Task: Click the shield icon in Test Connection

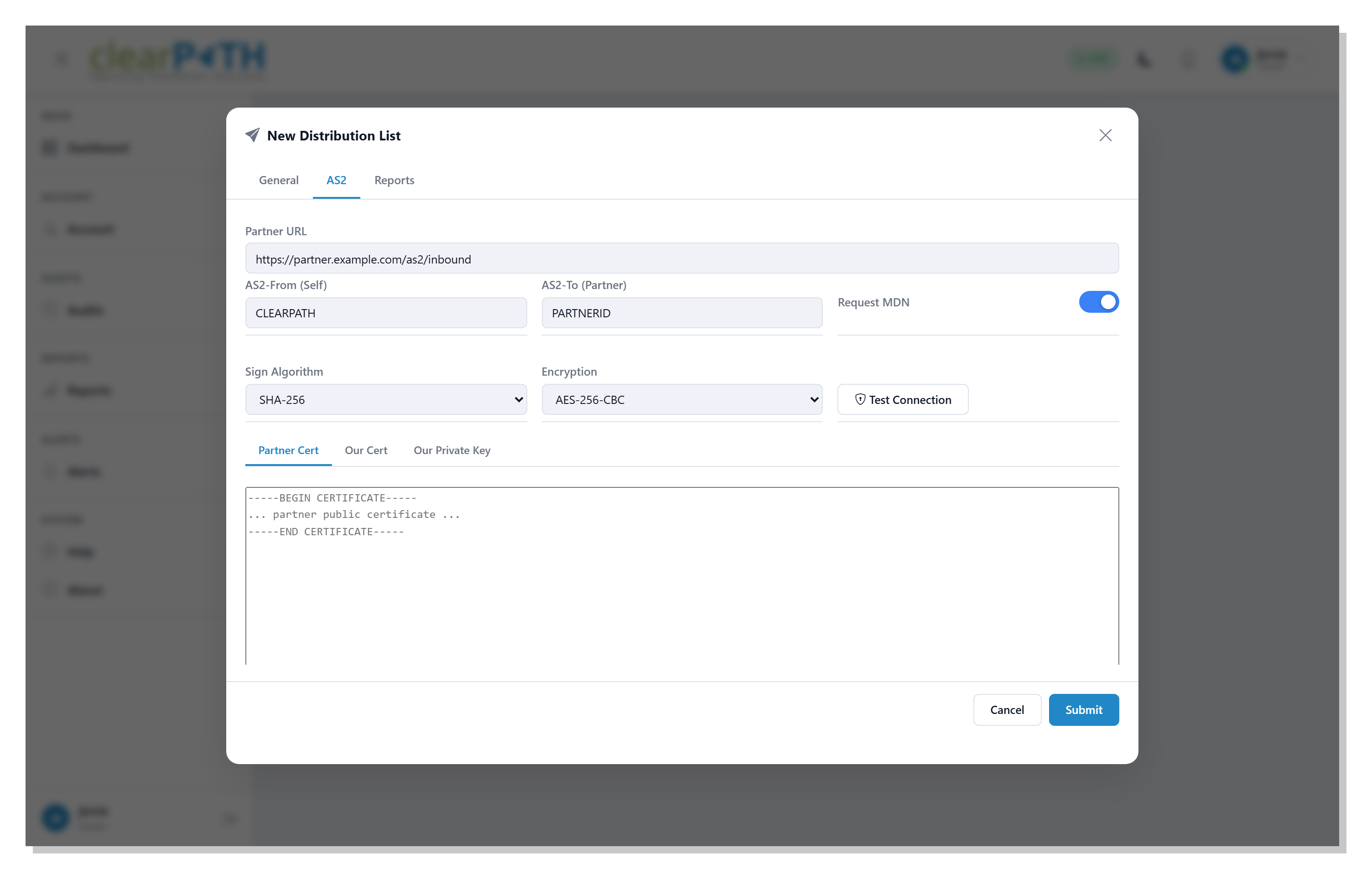Action: point(860,399)
